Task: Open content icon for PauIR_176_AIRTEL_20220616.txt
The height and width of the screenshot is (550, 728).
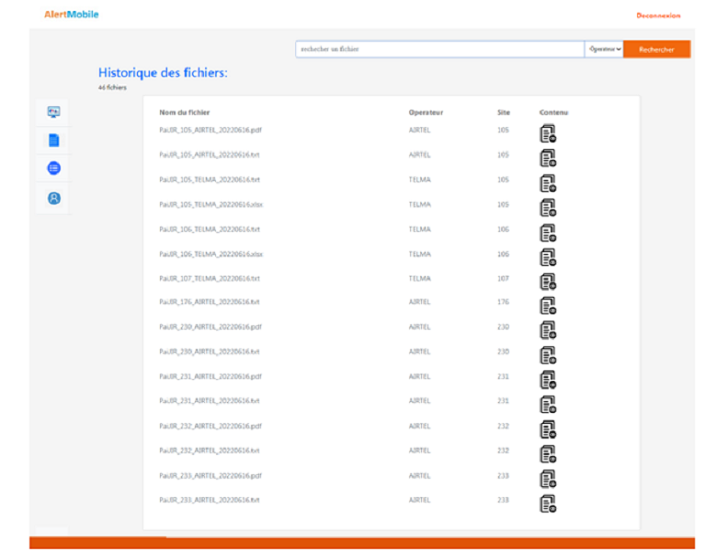Action: pos(547,306)
